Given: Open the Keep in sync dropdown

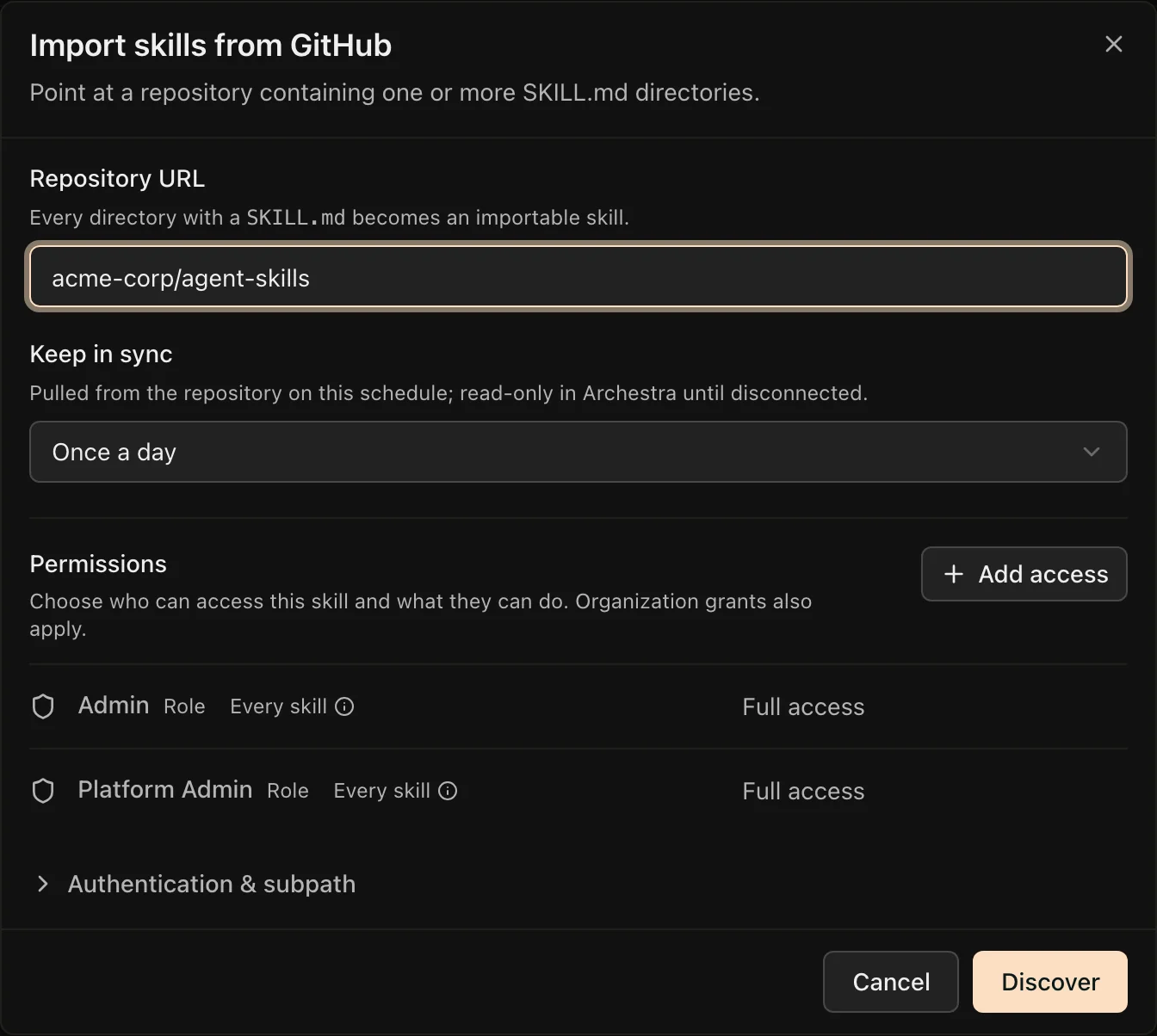Looking at the screenshot, I should [578, 452].
